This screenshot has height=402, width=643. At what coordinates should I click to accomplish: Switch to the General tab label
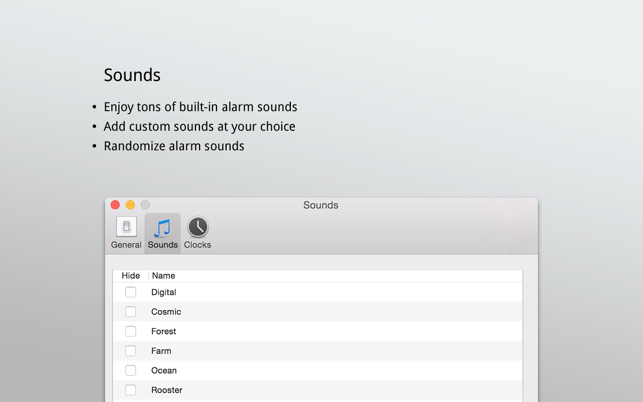click(x=126, y=245)
